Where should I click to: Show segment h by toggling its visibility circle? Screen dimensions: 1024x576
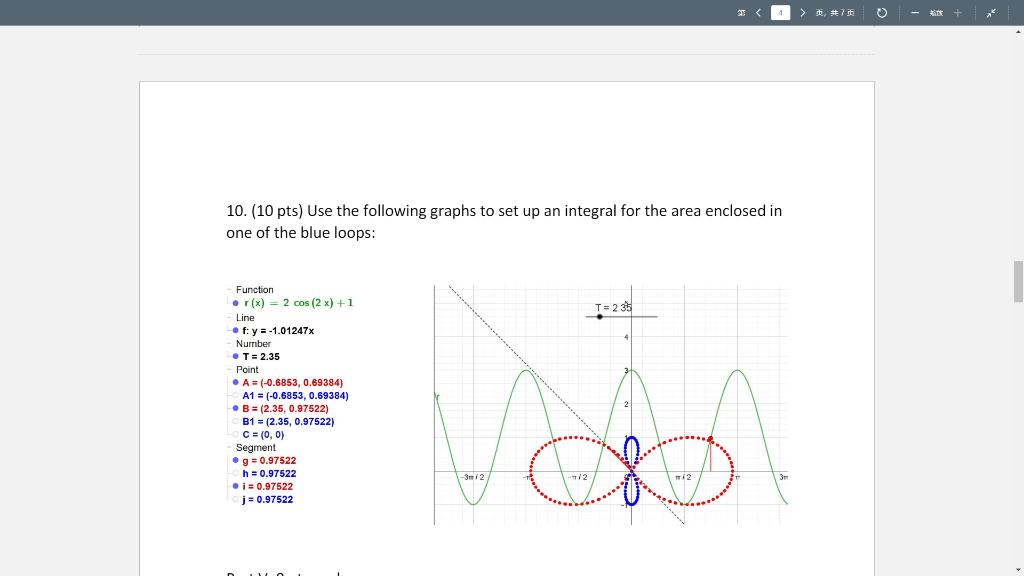click(233, 473)
